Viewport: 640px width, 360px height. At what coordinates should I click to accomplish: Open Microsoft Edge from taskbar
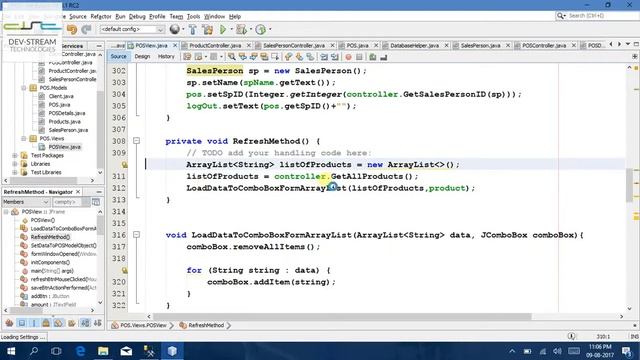click(x=80, y=351)
